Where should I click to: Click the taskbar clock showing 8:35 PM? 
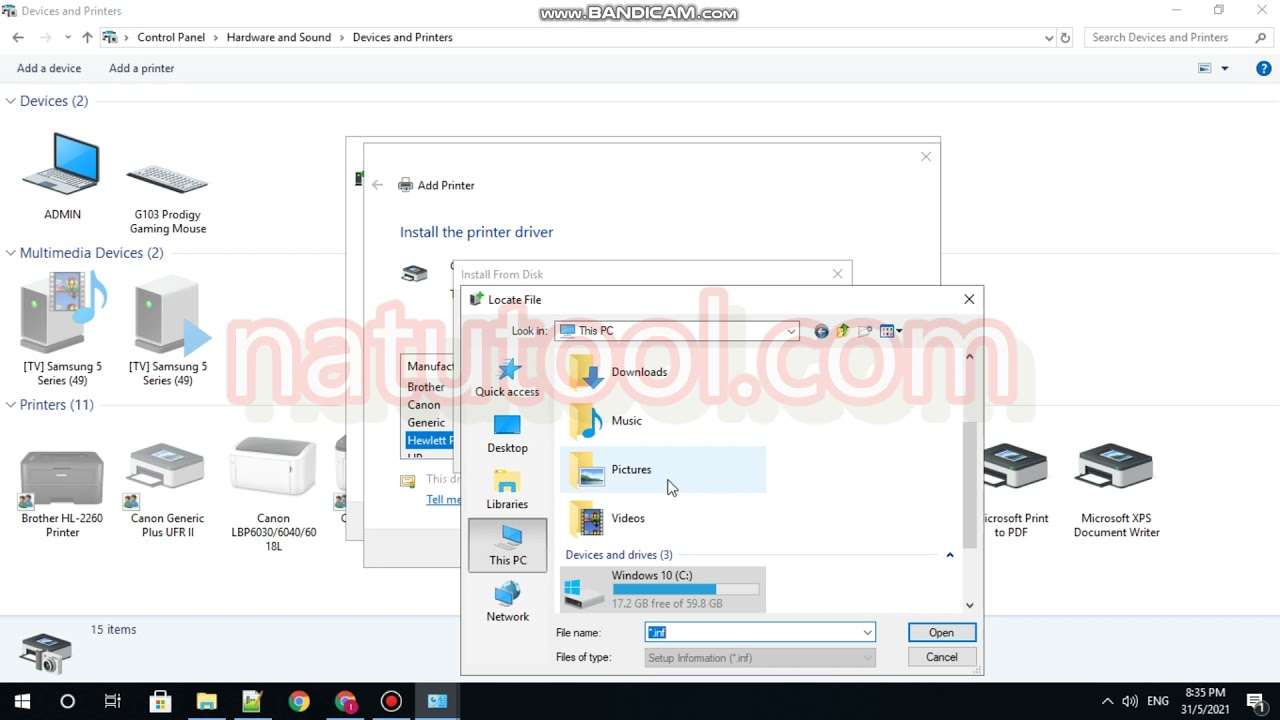(x=1205, y=701)
